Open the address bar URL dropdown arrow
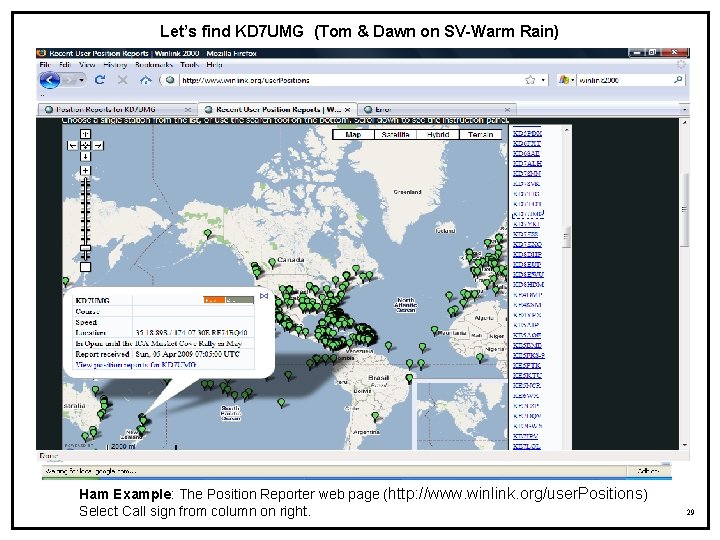The height and width of the screenshot is (540, 720). pos(543,80)
